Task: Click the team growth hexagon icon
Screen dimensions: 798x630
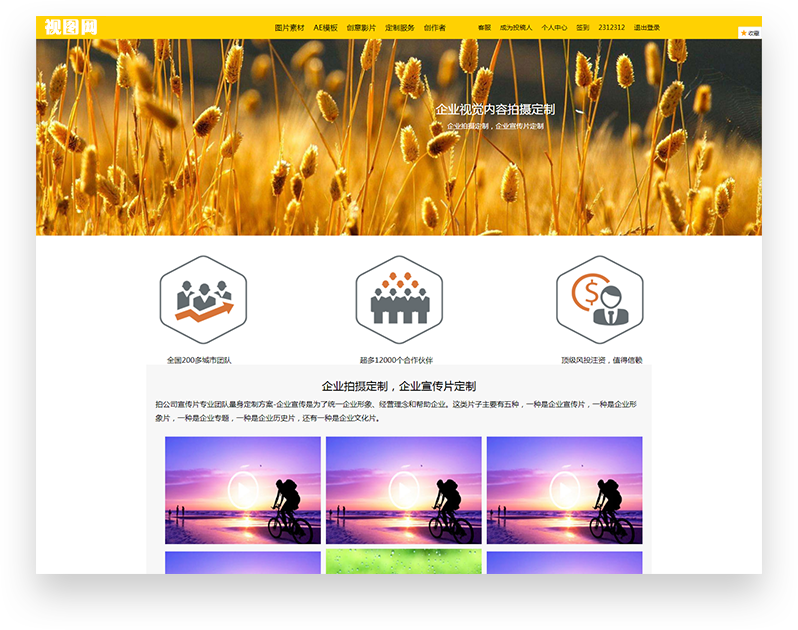Action: (x=204, y=300)
